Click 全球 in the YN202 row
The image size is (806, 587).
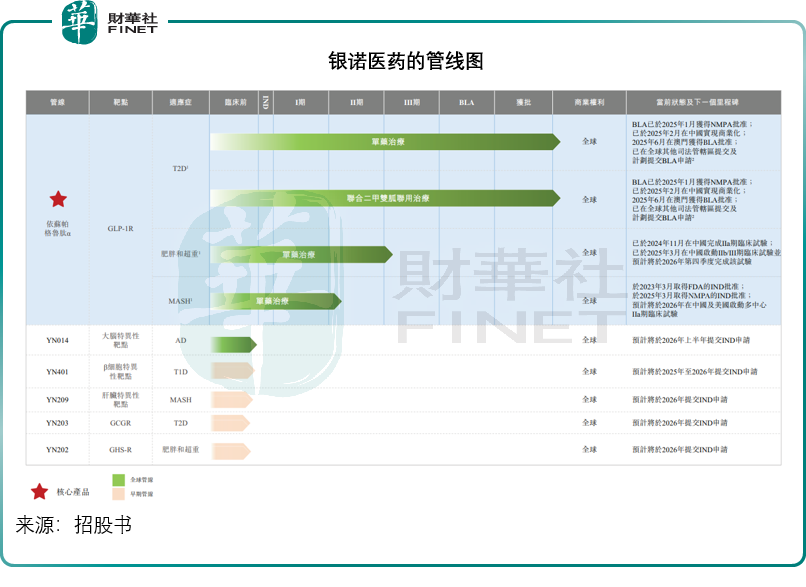tap(590, 449)
